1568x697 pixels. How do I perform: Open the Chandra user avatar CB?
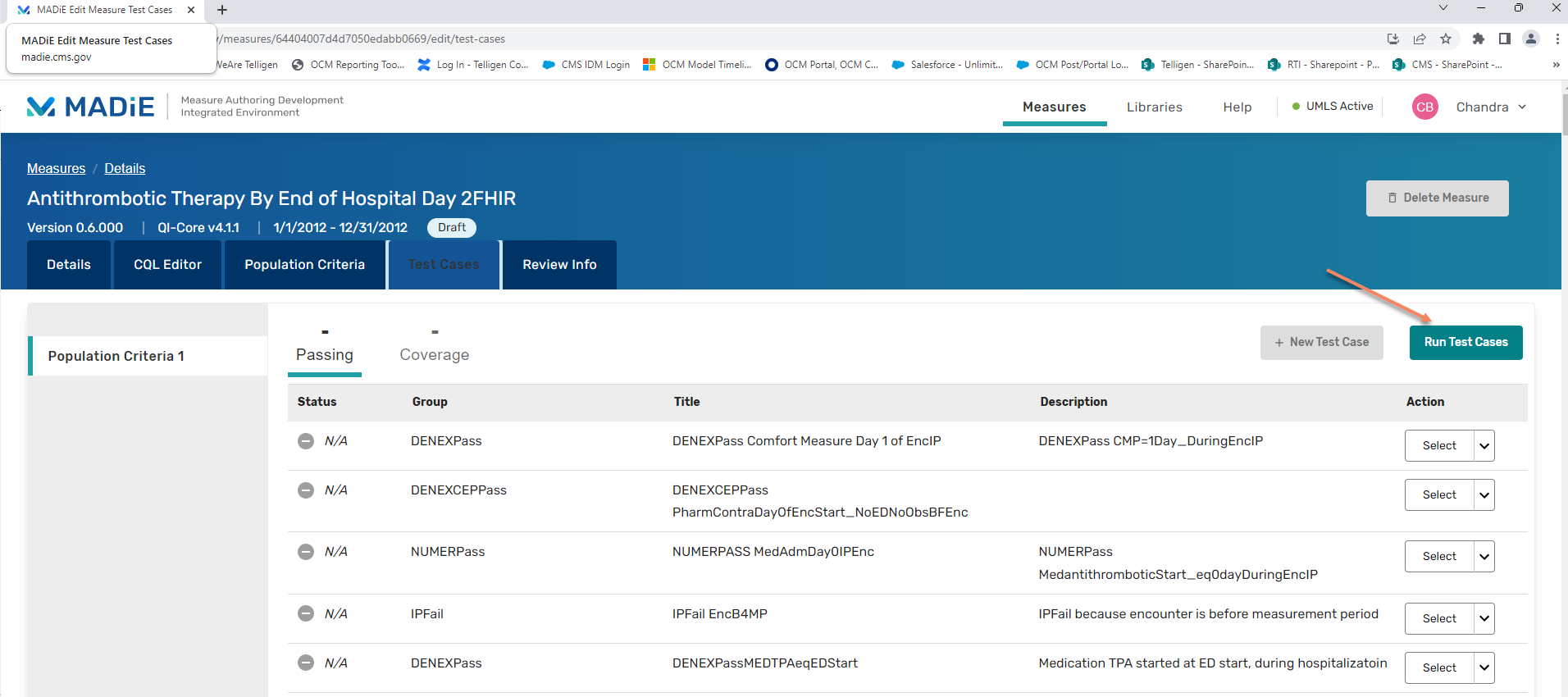pos(1425,107)
